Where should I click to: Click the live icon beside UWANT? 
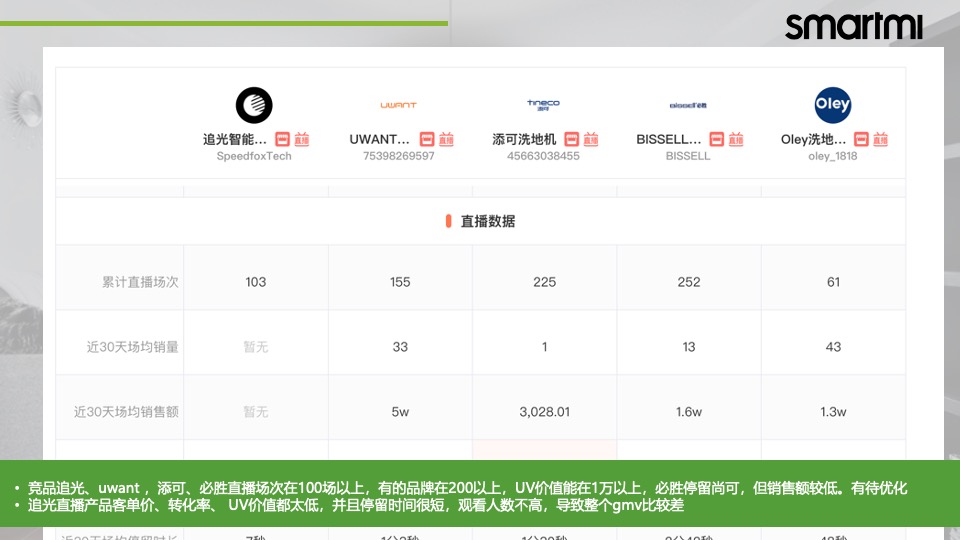[x=446, y=139]
